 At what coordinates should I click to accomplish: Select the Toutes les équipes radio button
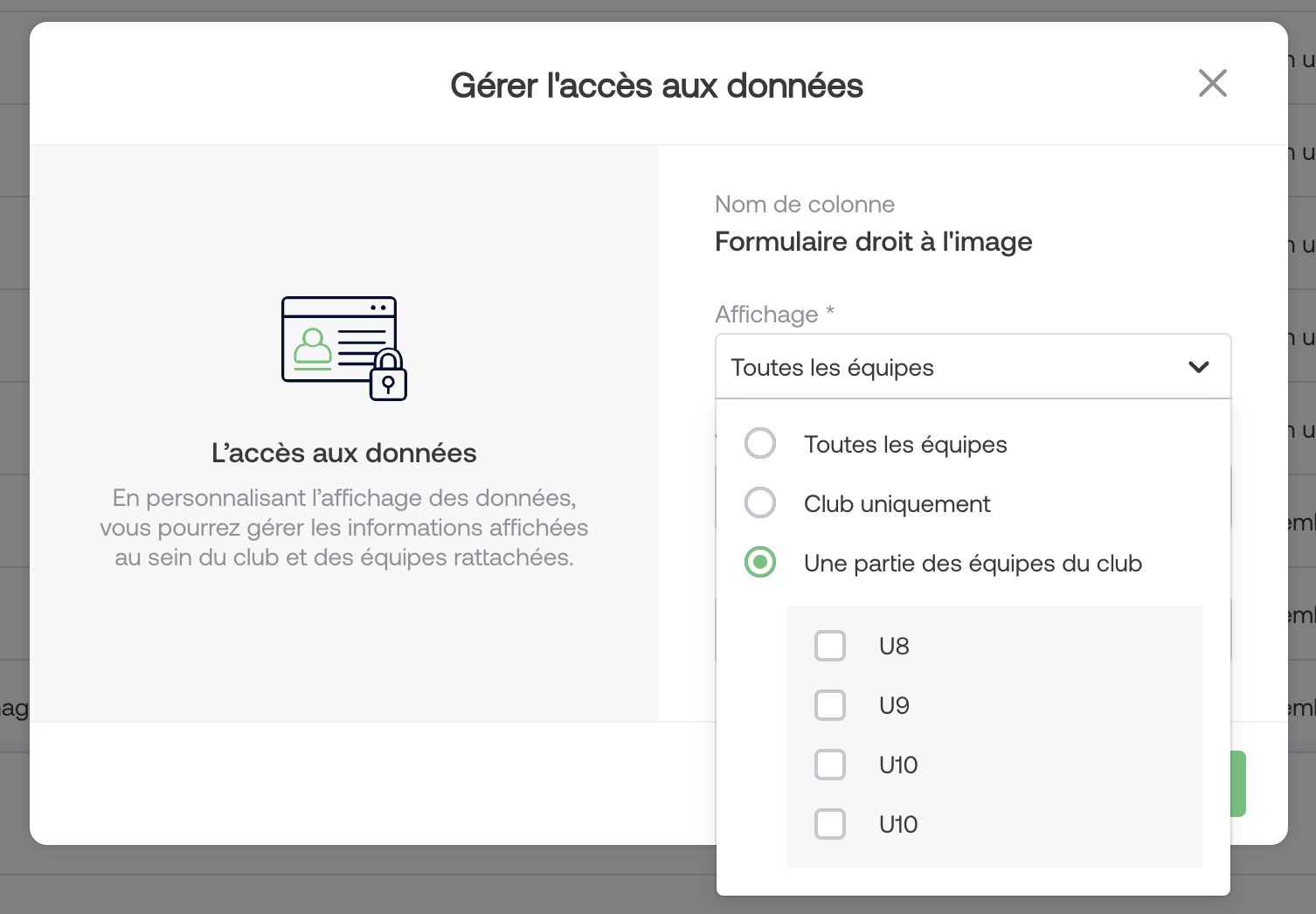point(760,444)
